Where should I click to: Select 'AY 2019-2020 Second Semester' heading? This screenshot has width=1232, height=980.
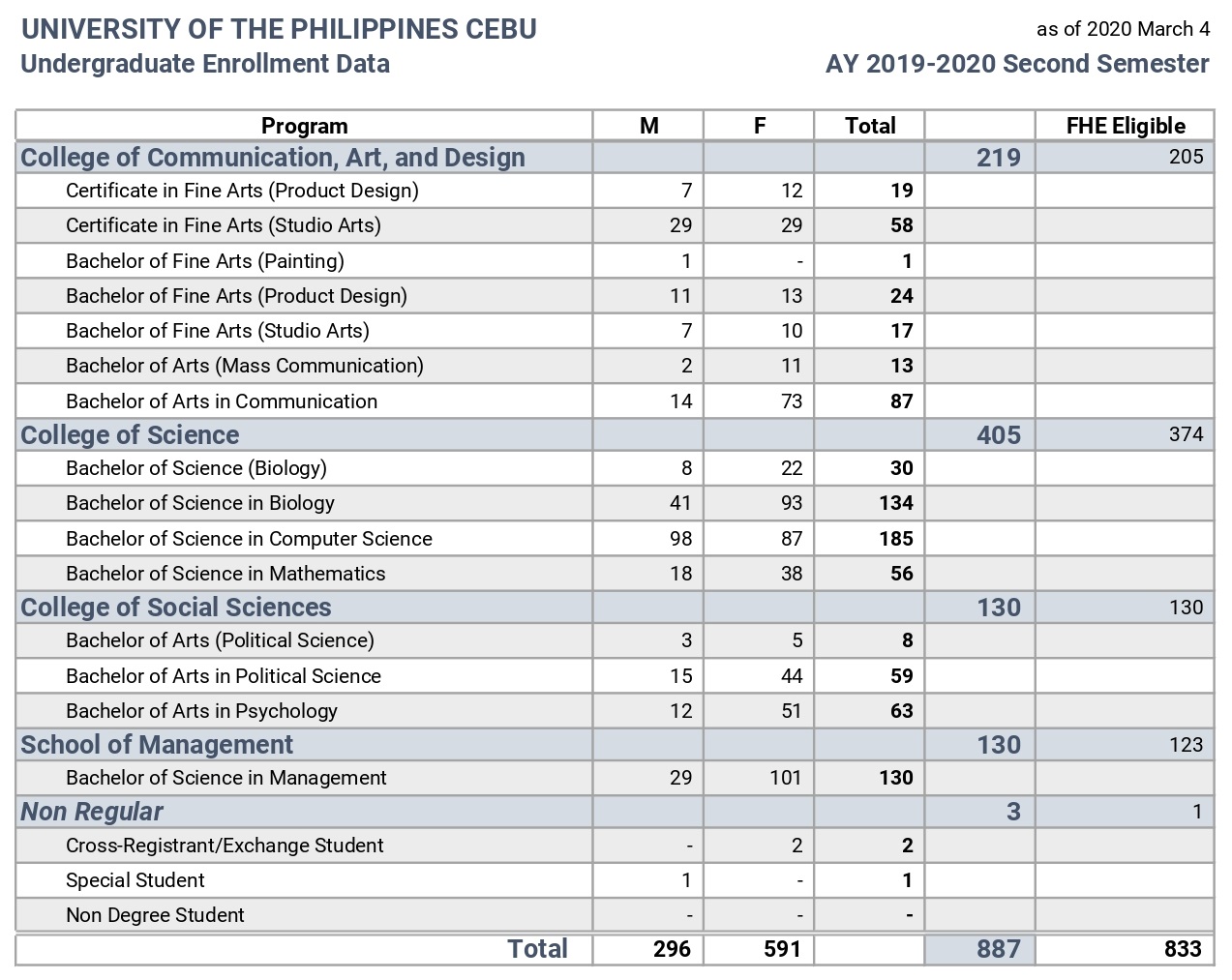point(1017,64)
